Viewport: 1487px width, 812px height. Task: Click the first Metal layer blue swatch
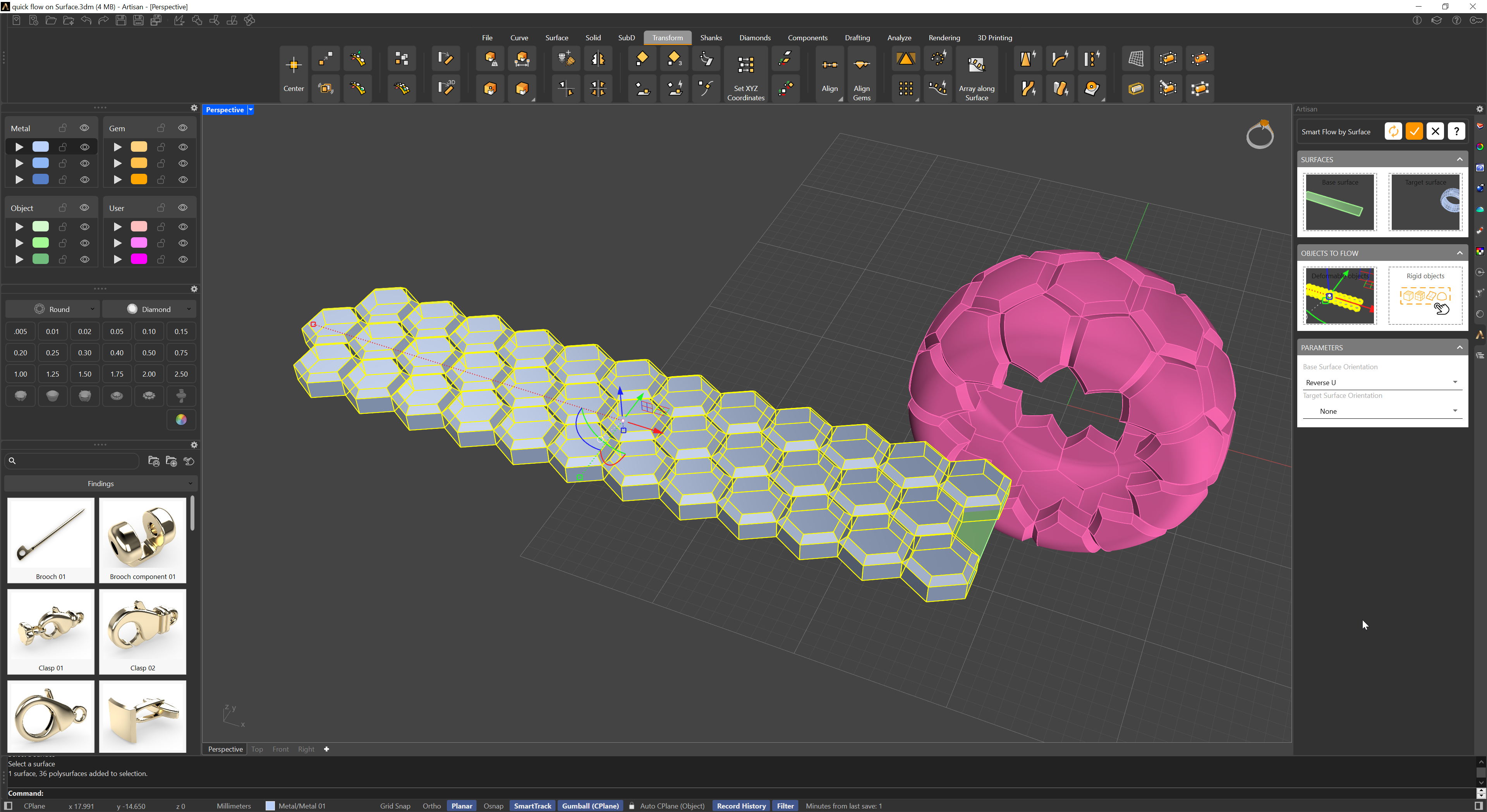click(x=40, y=147)
